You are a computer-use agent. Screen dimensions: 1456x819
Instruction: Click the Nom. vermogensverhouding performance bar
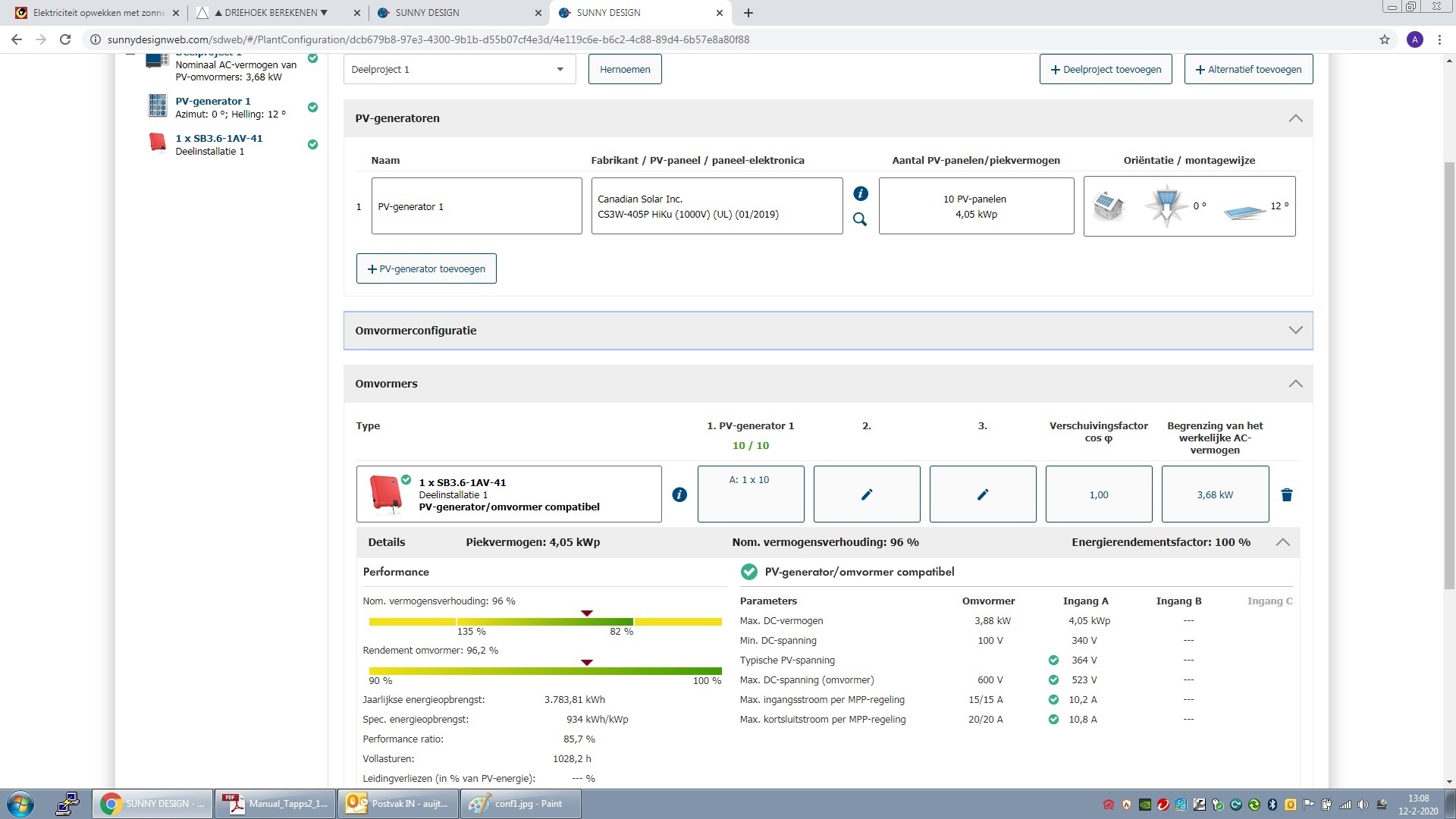point(544,622)
